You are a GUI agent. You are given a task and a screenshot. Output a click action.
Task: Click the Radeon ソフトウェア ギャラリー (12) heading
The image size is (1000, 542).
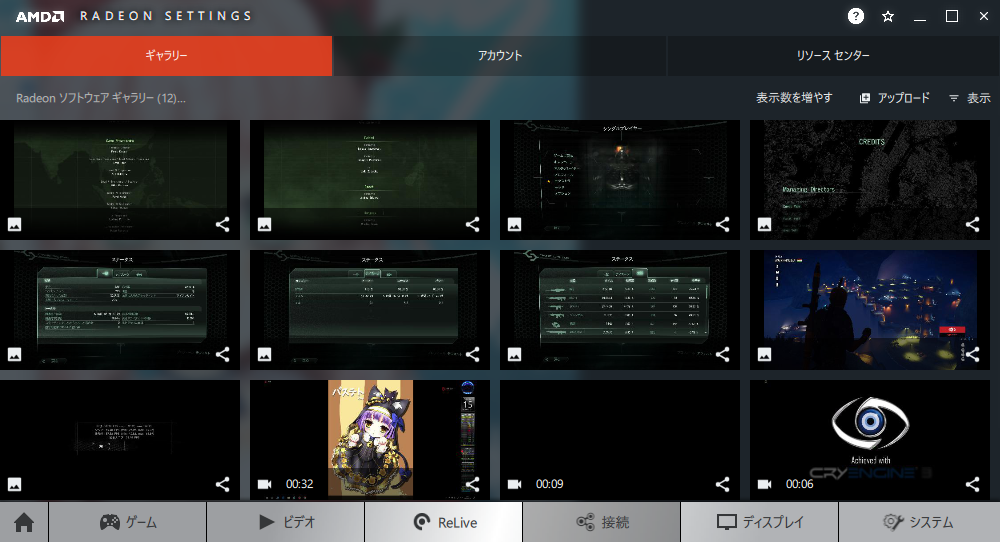[x=101, y=98]
